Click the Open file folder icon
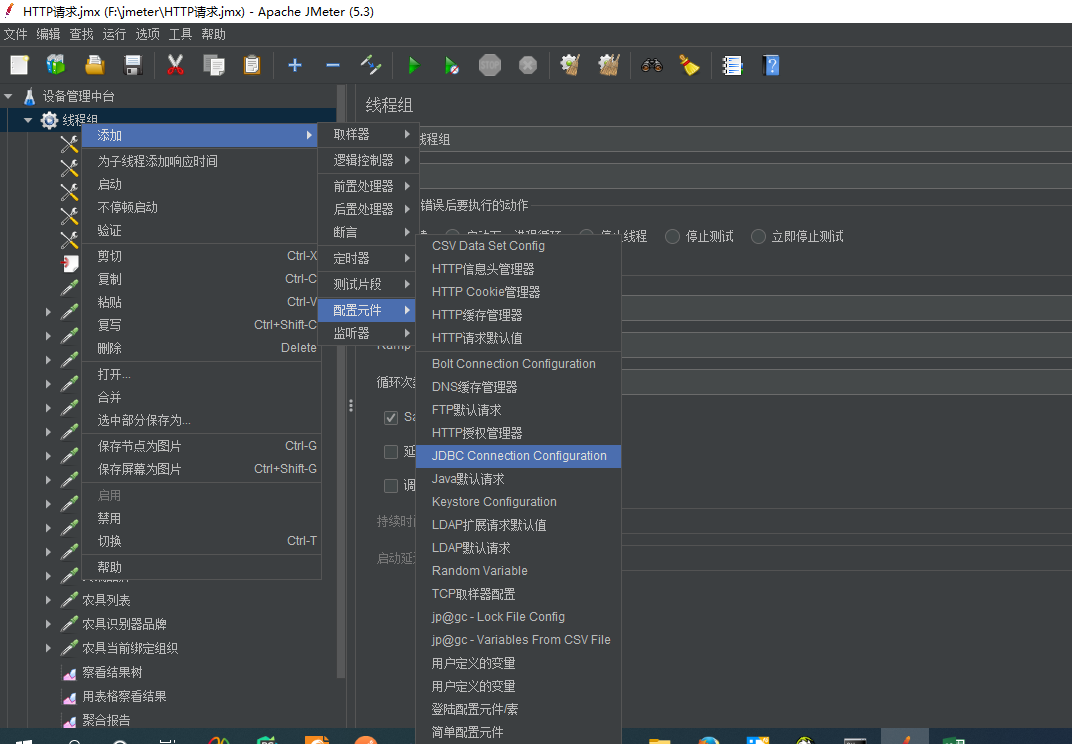 pyautogui.click(x=94, y=66)
